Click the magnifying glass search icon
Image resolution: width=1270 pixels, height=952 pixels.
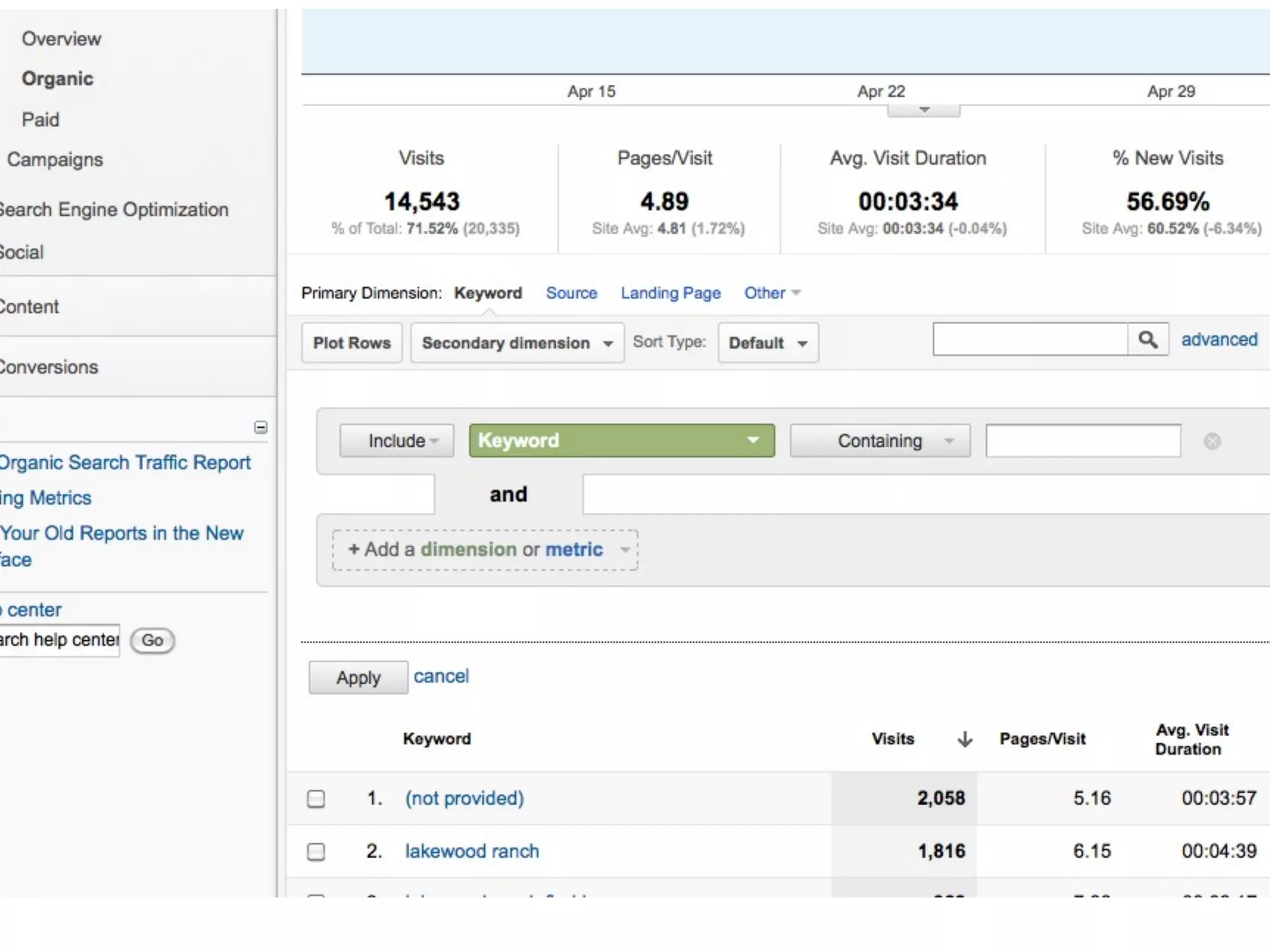coord(1147,340)
